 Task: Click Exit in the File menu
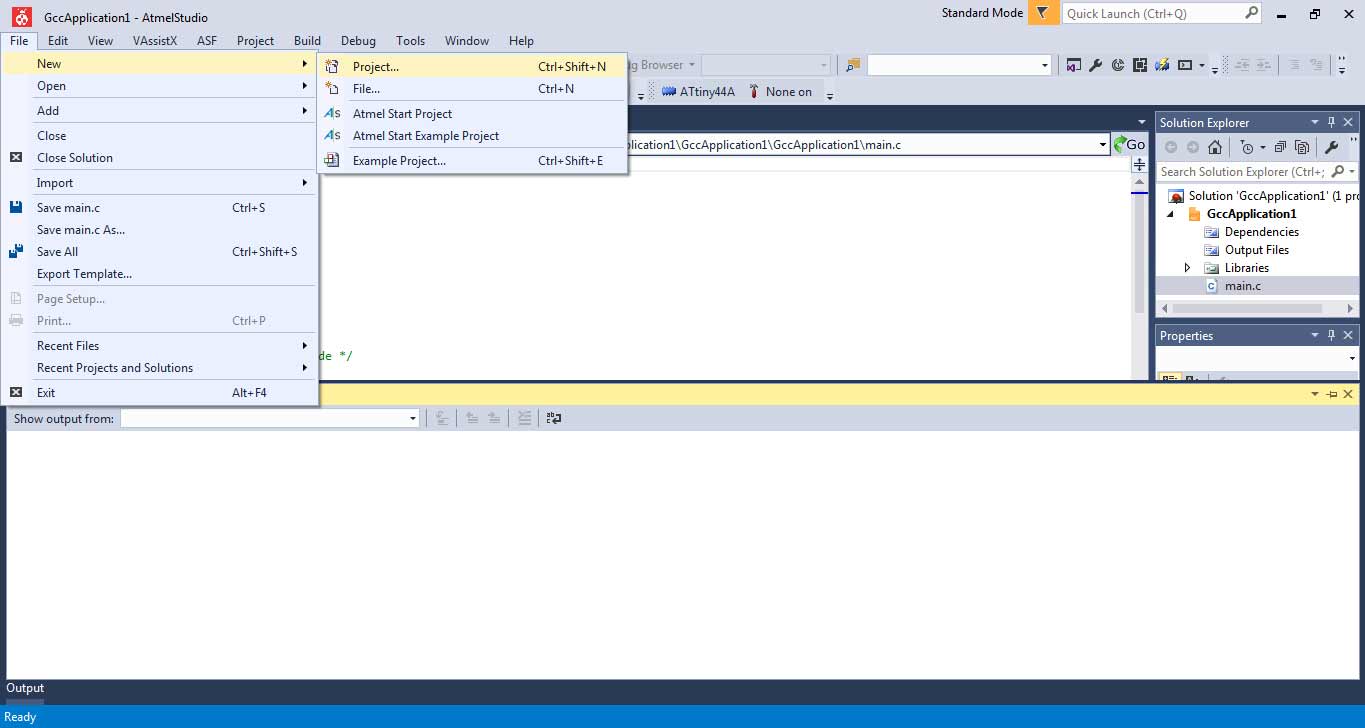159,392
